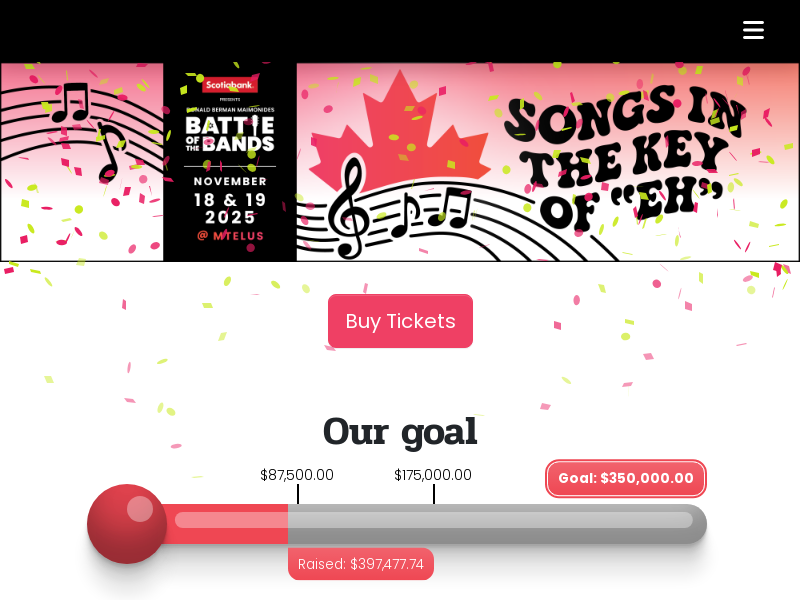Open the hamburger navigation menu
The image size is (800, 600).
point(753,30)
